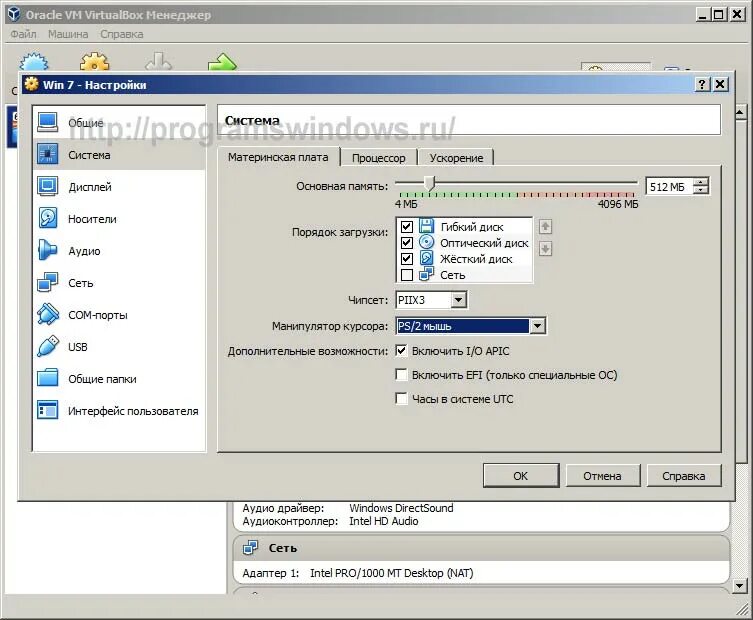Screen dimensions: 753x620
Task: Switch to the Процессор tab
Action: coord(378,158)
